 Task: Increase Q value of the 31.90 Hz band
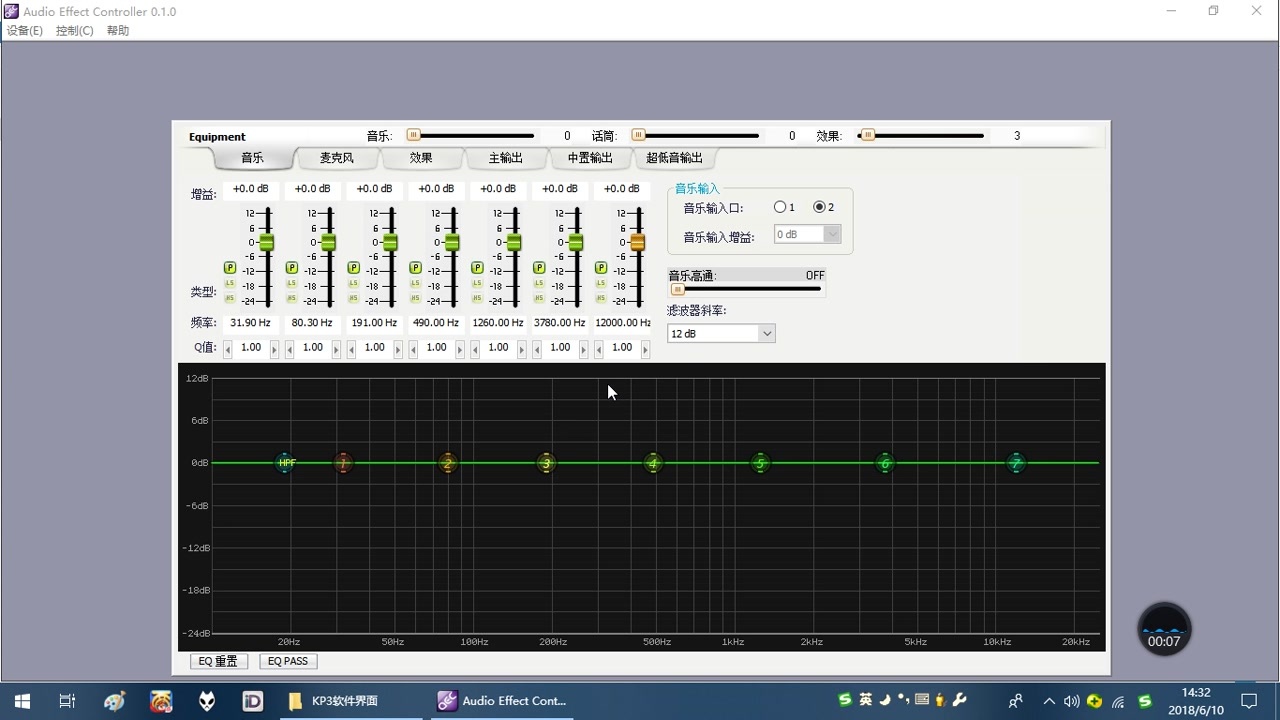tap(275, 349)
